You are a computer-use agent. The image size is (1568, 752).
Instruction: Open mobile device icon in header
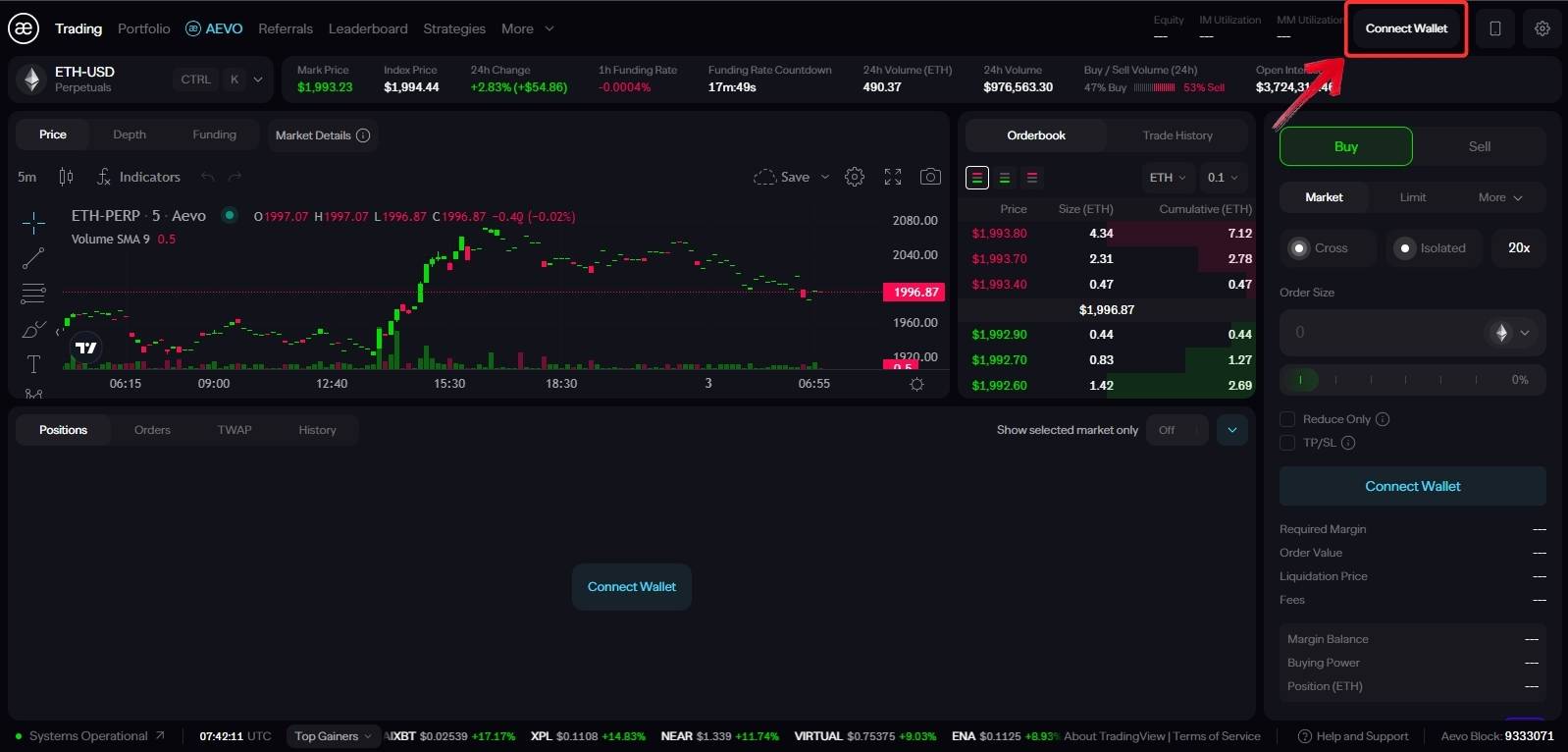coord(1495,28)
